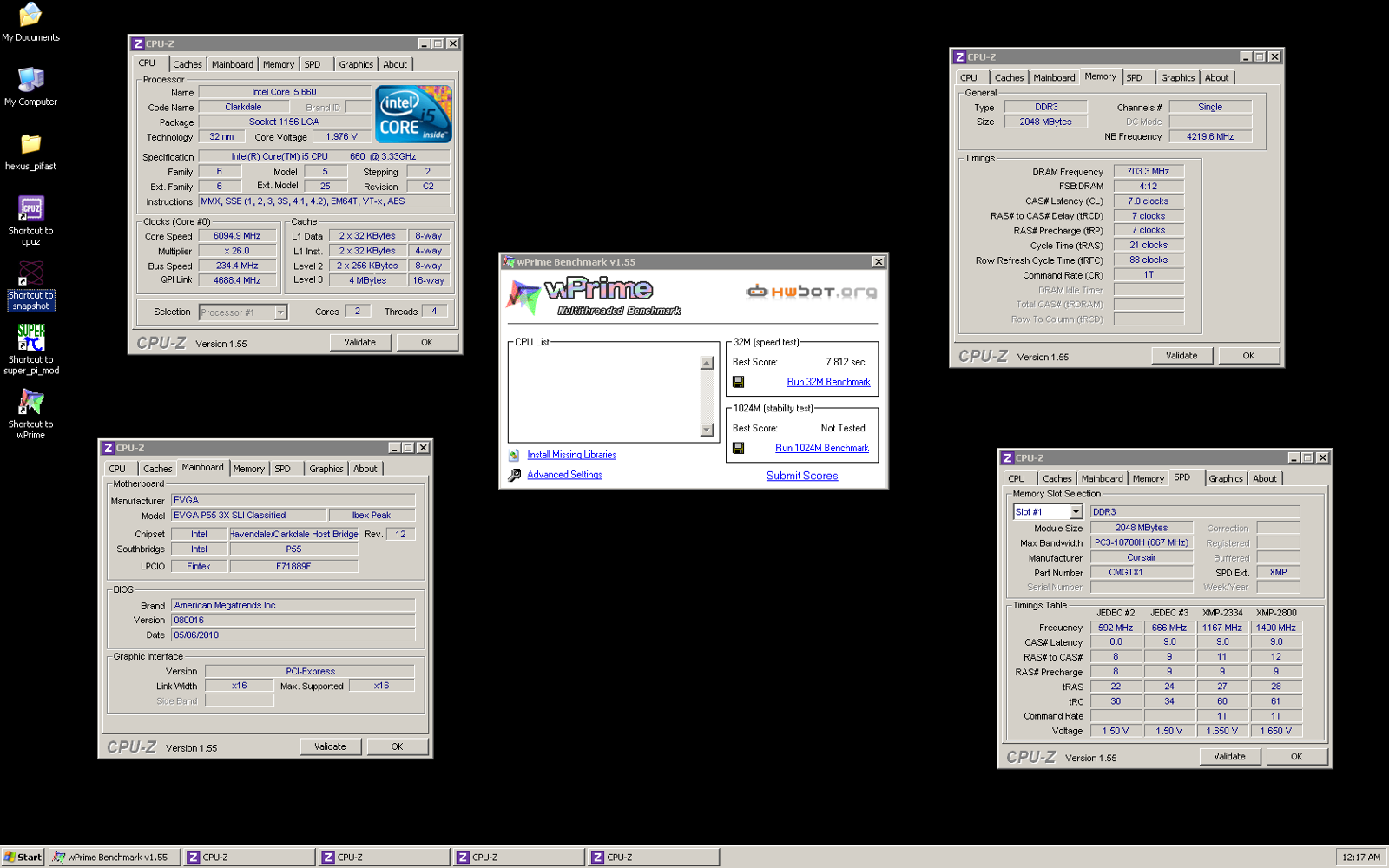Click Part Number value CMGTX1

pos(1142,573)
